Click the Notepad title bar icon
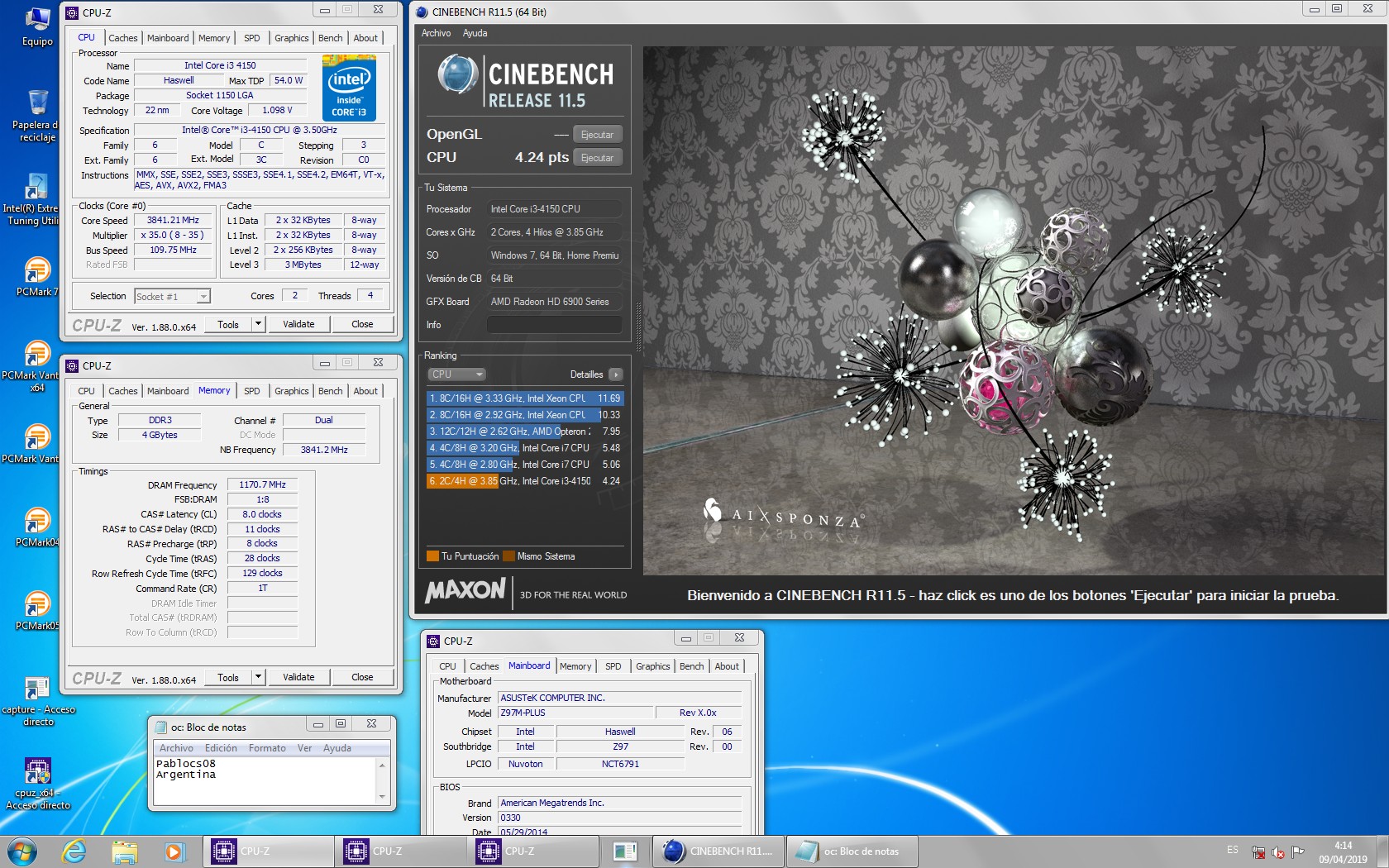Screen dimensions: 1389x868 click(160, 727)
